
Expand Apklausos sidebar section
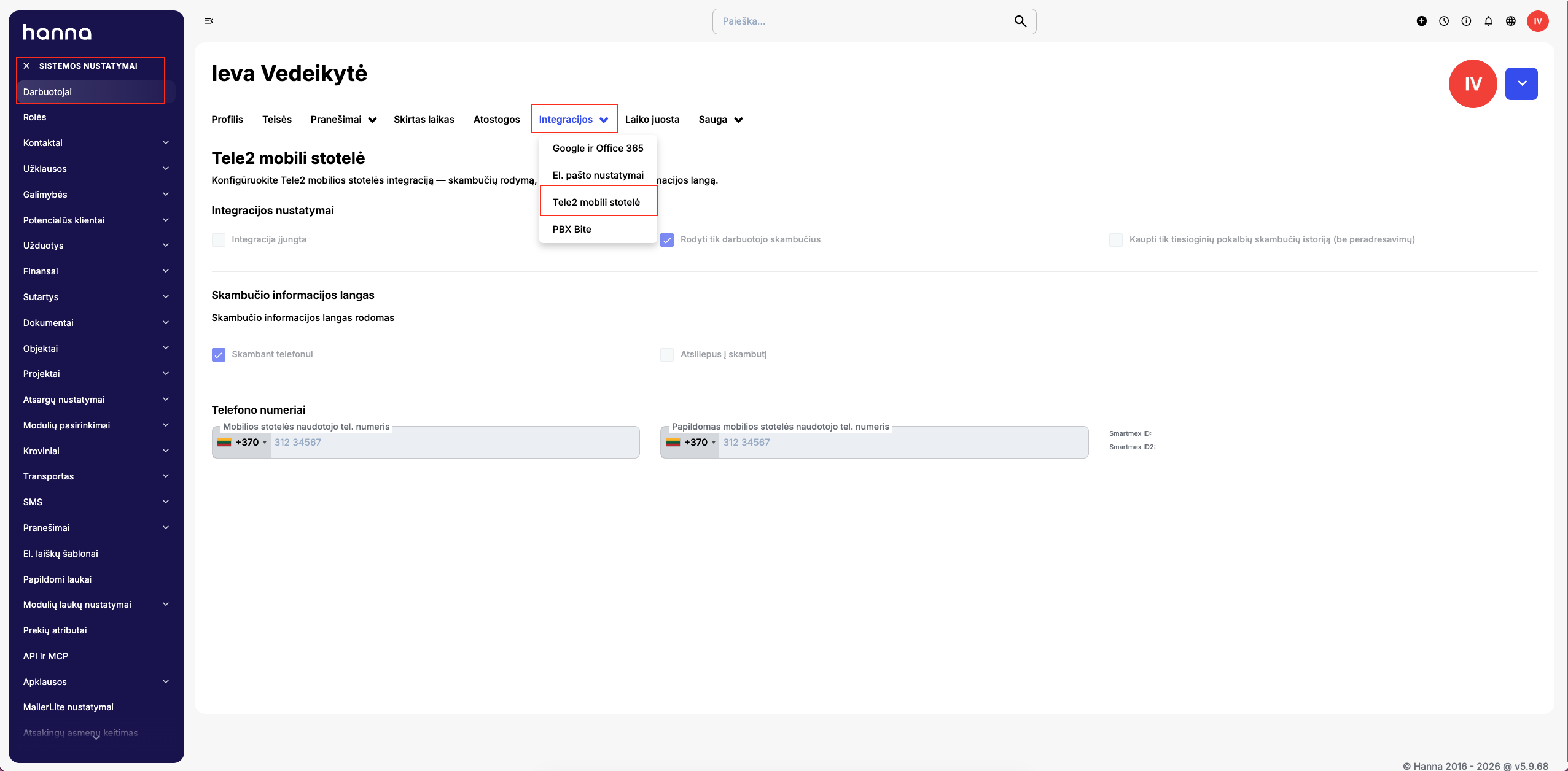[x=96, y=682]
